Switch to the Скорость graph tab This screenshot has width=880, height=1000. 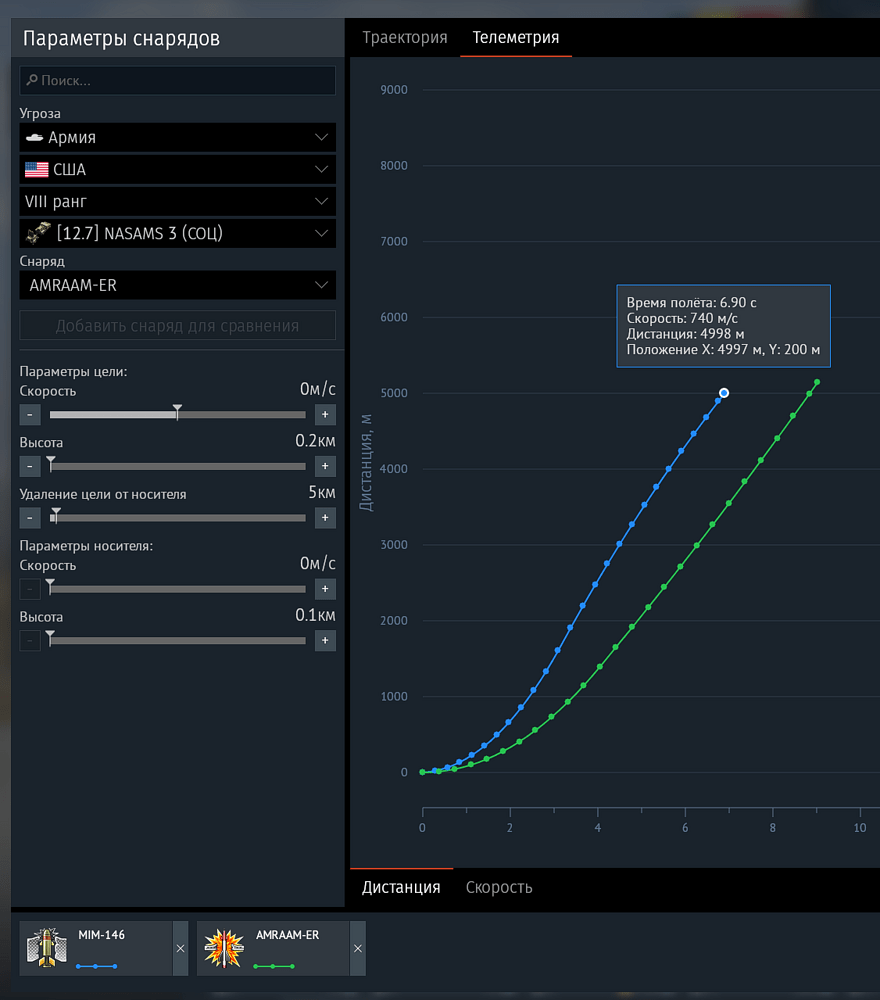[x=499, y=887]
